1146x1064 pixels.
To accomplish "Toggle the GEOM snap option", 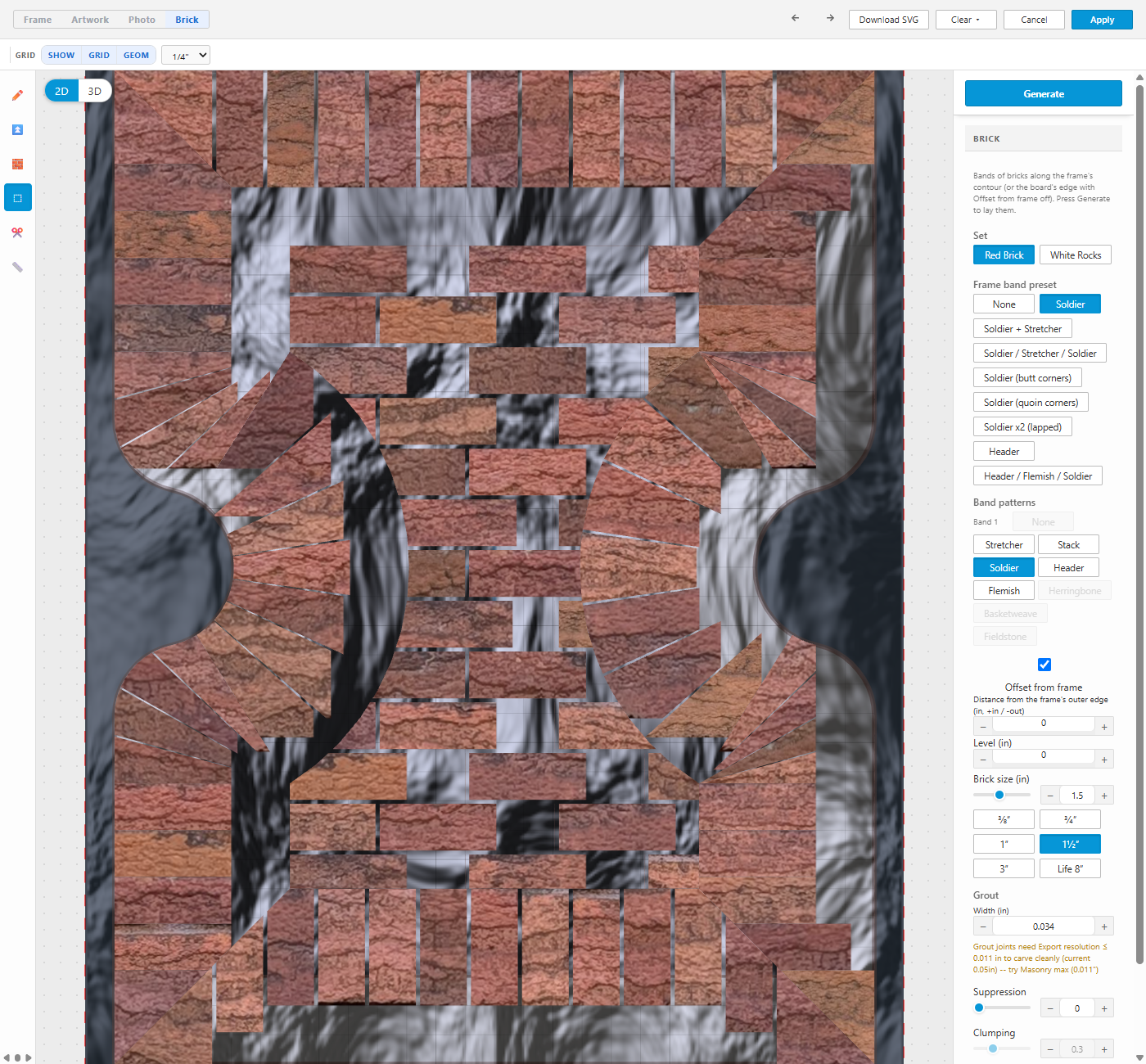I will point(136,56).
